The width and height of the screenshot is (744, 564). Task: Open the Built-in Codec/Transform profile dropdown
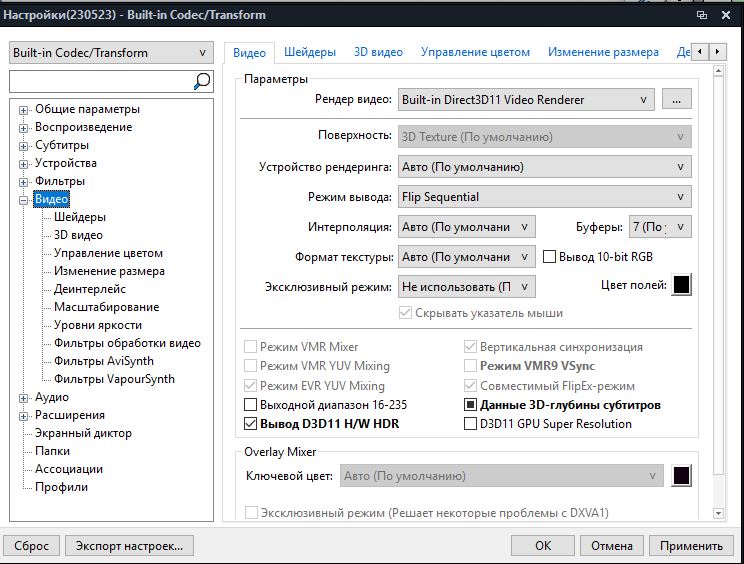[111, 53]
